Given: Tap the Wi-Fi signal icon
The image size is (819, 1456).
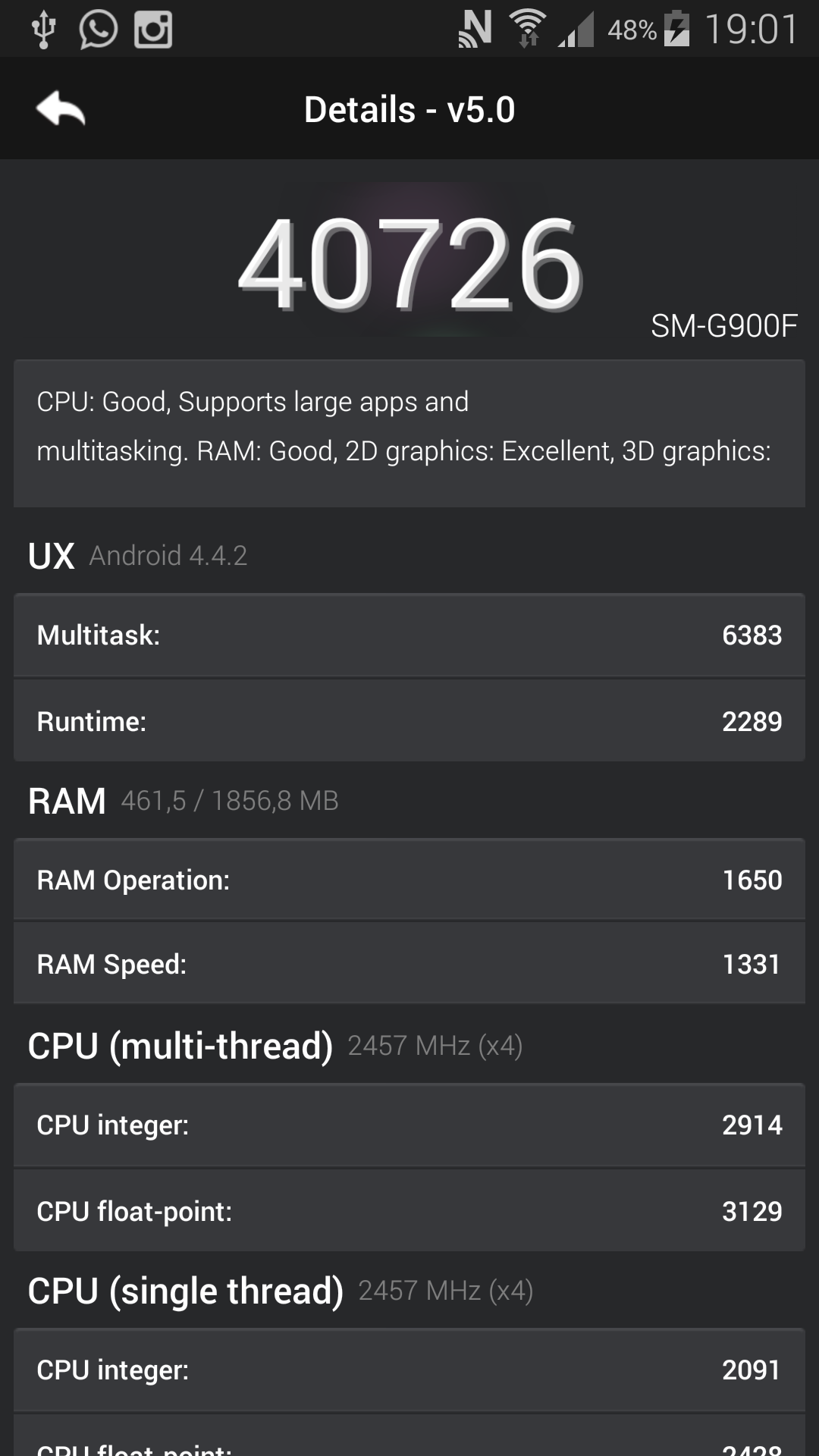Looking at the screenshot, I should [x=528, y=30].
